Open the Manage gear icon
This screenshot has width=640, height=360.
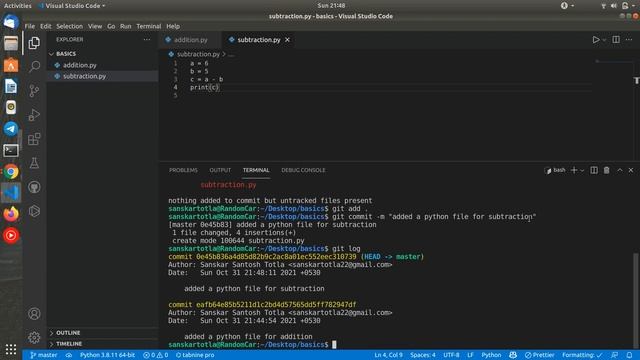pyautogui.click(x=34, y=338)
